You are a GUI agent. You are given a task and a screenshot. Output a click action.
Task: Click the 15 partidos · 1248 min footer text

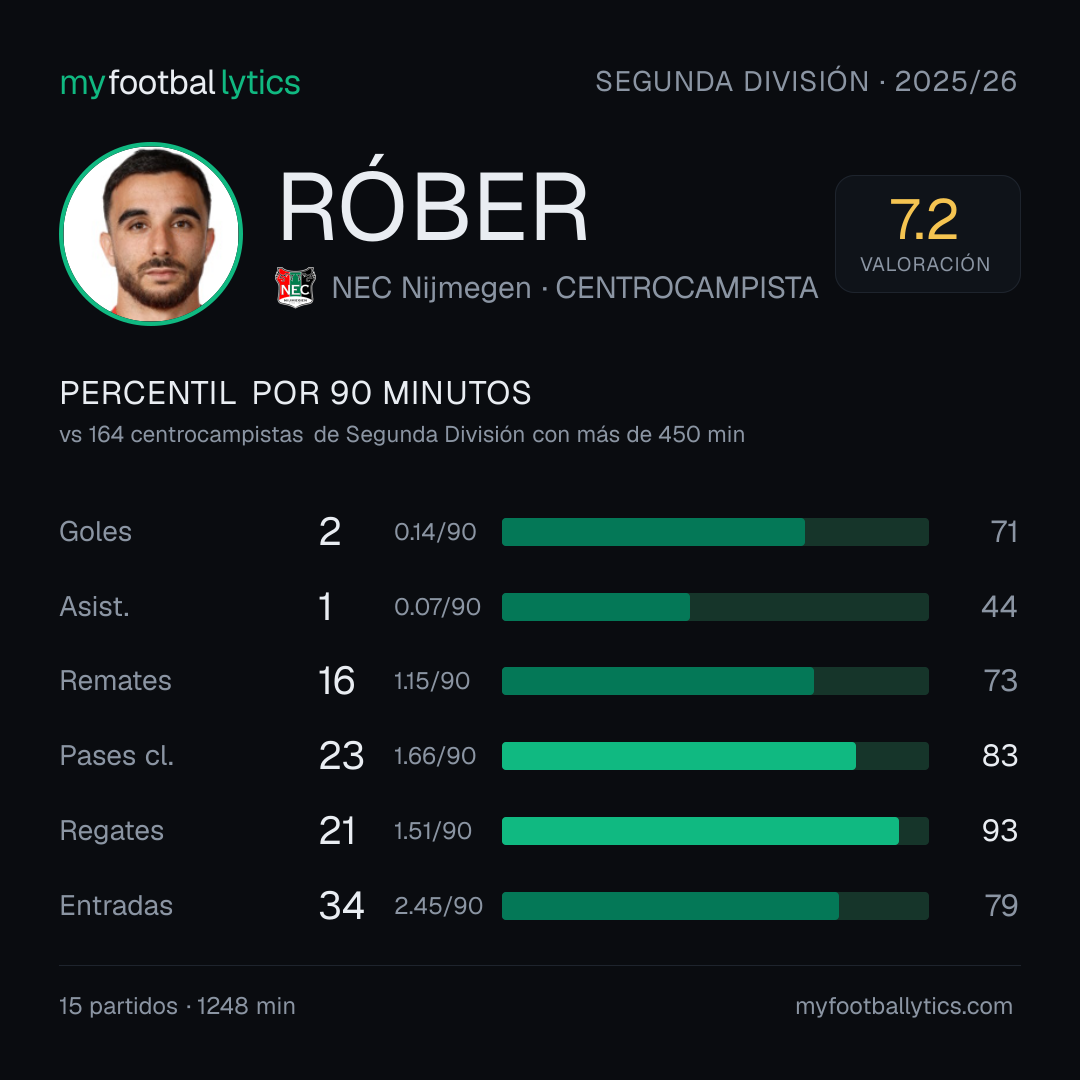click(x=177, y=1006)
